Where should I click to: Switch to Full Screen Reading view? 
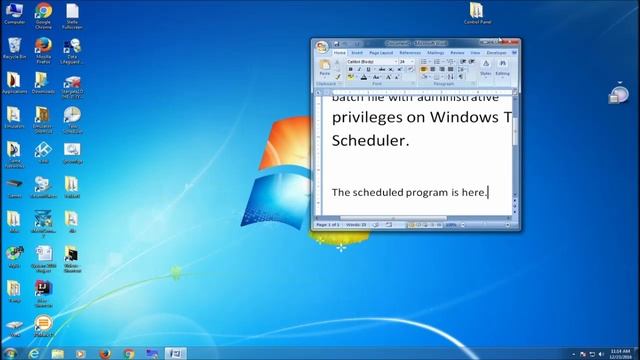click(418, 225)
